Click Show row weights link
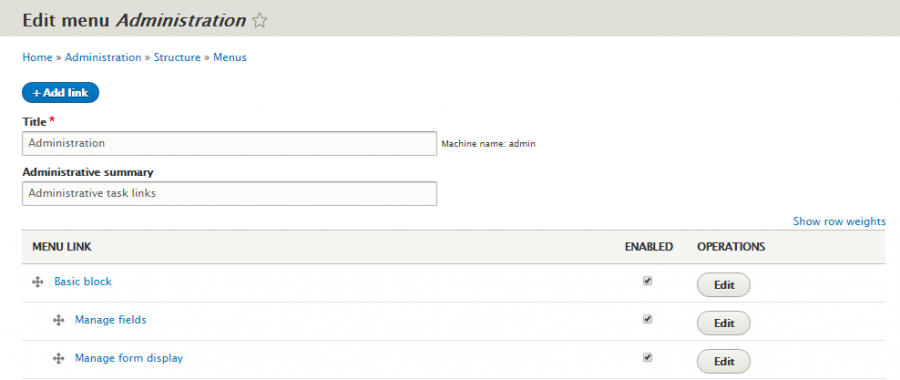The width and height of the screenshot is (900, 380). point(839,221)
